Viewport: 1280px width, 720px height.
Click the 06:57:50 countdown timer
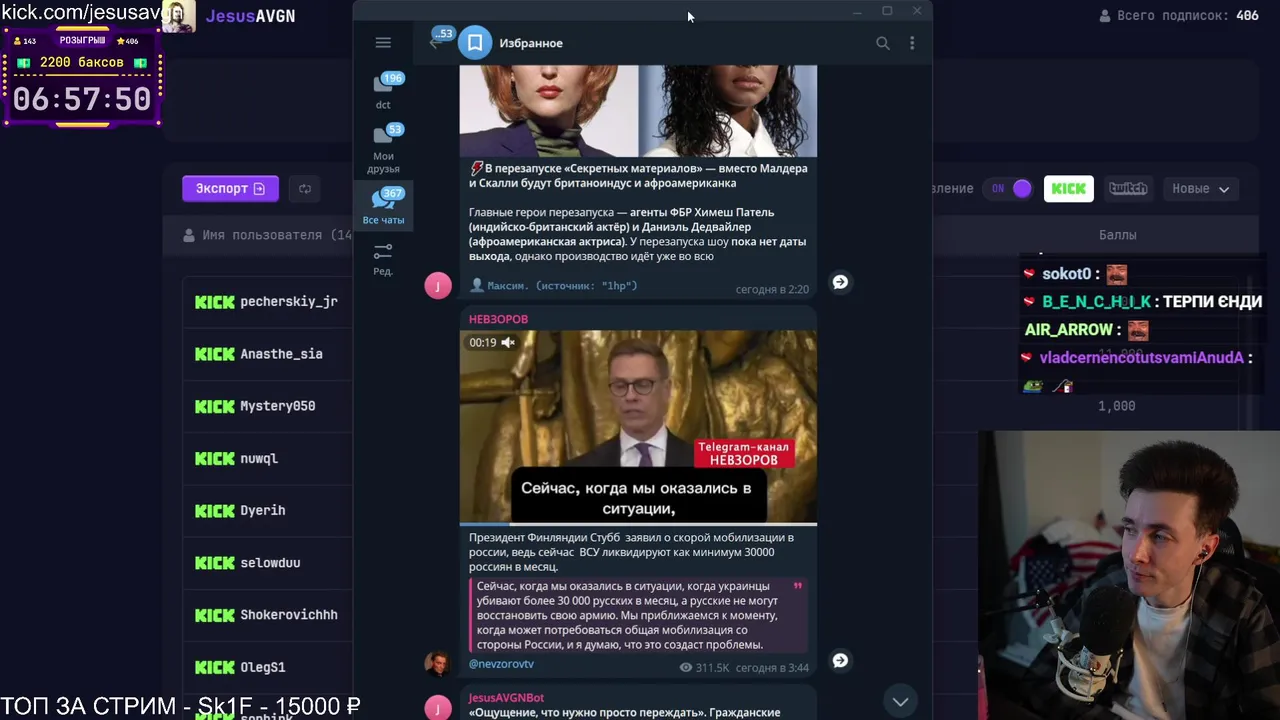82,99
